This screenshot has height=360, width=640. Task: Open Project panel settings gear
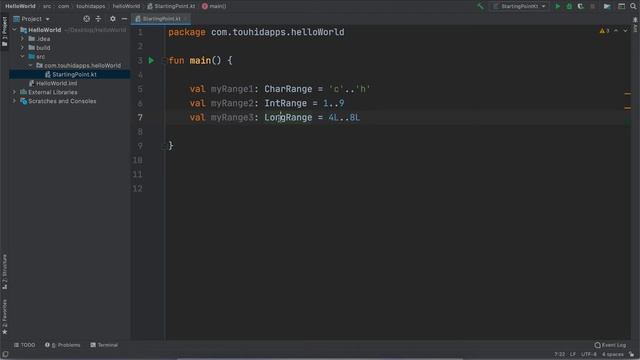click(x=113, y=19)
